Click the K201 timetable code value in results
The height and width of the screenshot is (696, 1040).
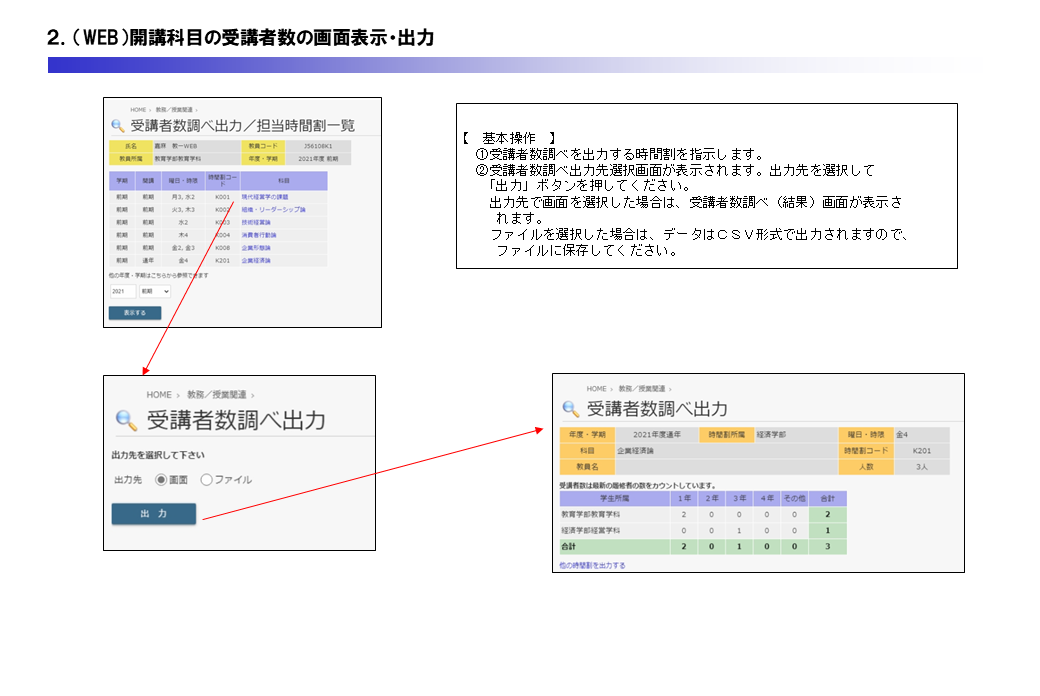click(x=922, y=451)
